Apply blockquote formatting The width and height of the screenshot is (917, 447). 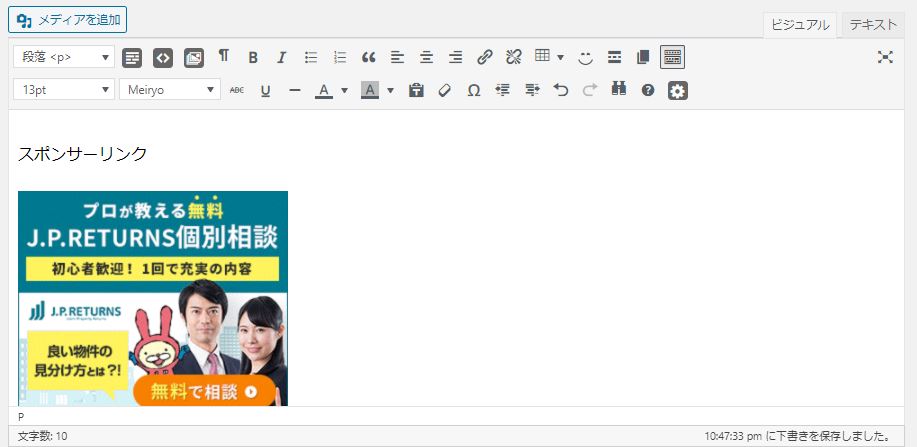(368, 57)
